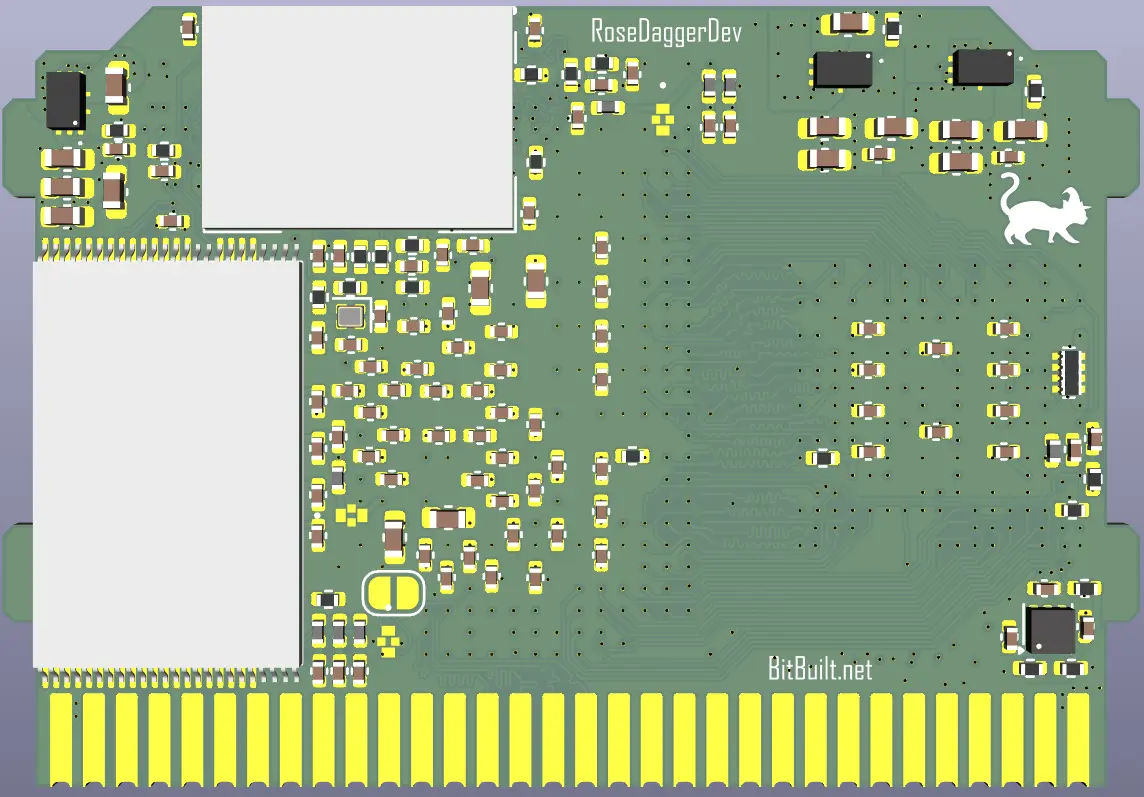The width and height of the screenshot is (1144, 797).
Task: Click the grey square crystal component
Action: click(x=350, y=316)
